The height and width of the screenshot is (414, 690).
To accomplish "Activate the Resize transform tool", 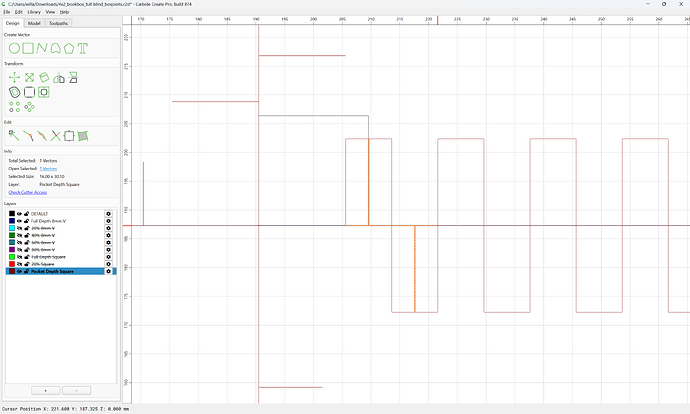I will coord(29,78).
